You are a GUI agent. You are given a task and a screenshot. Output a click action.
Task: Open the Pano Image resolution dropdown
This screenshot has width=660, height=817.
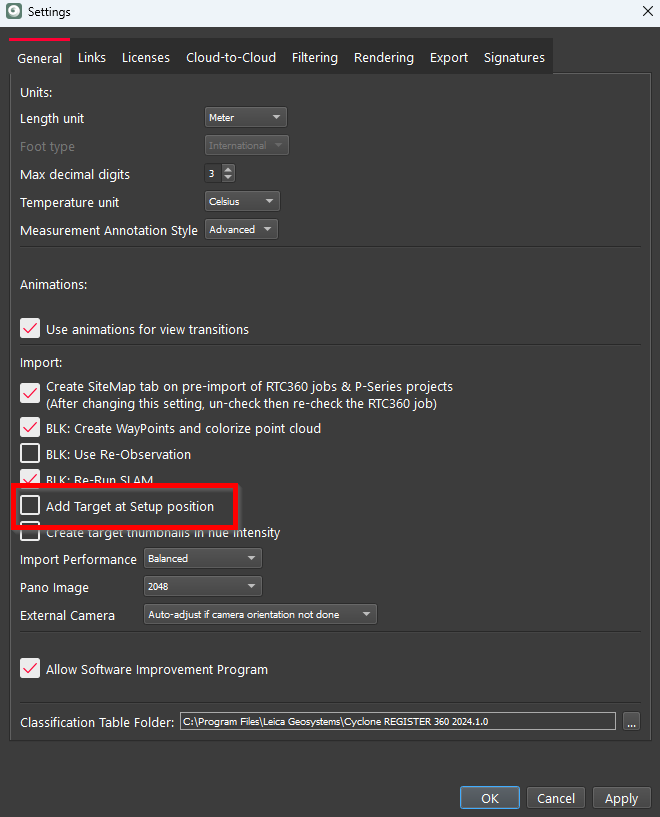pyautogui.click(x=203, y=586)
